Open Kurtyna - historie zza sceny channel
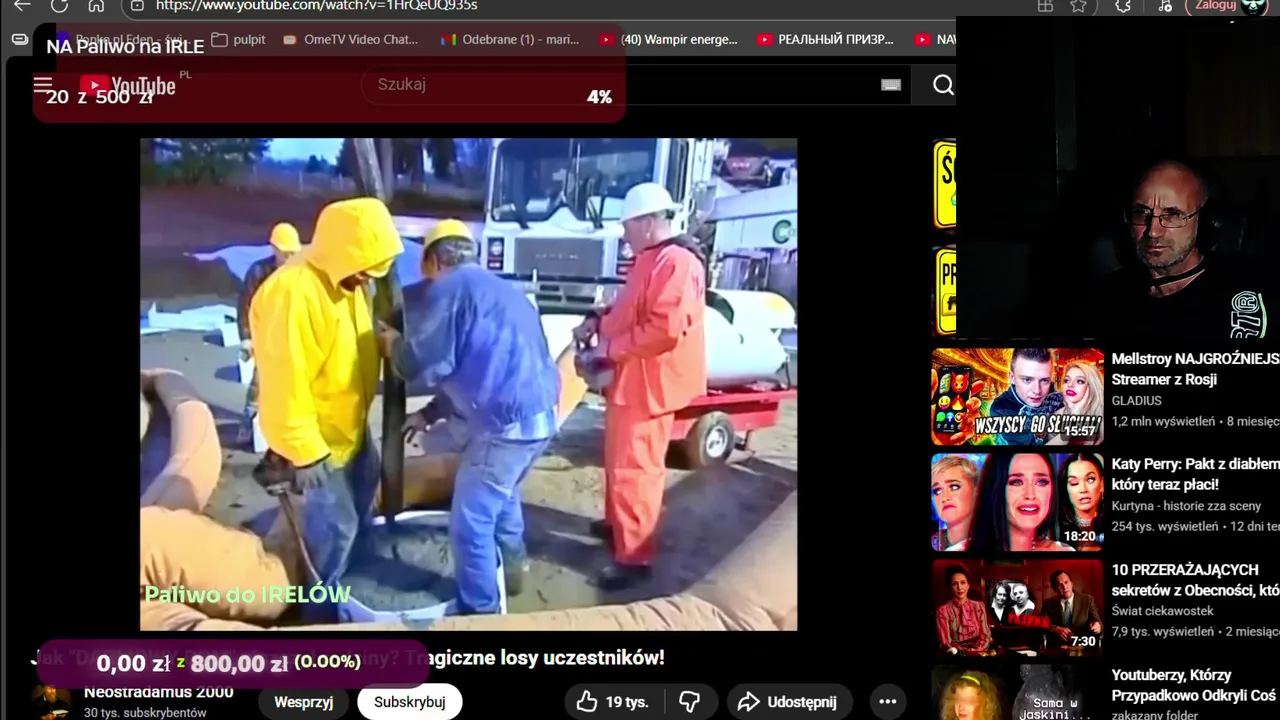 pos(1186,506)
